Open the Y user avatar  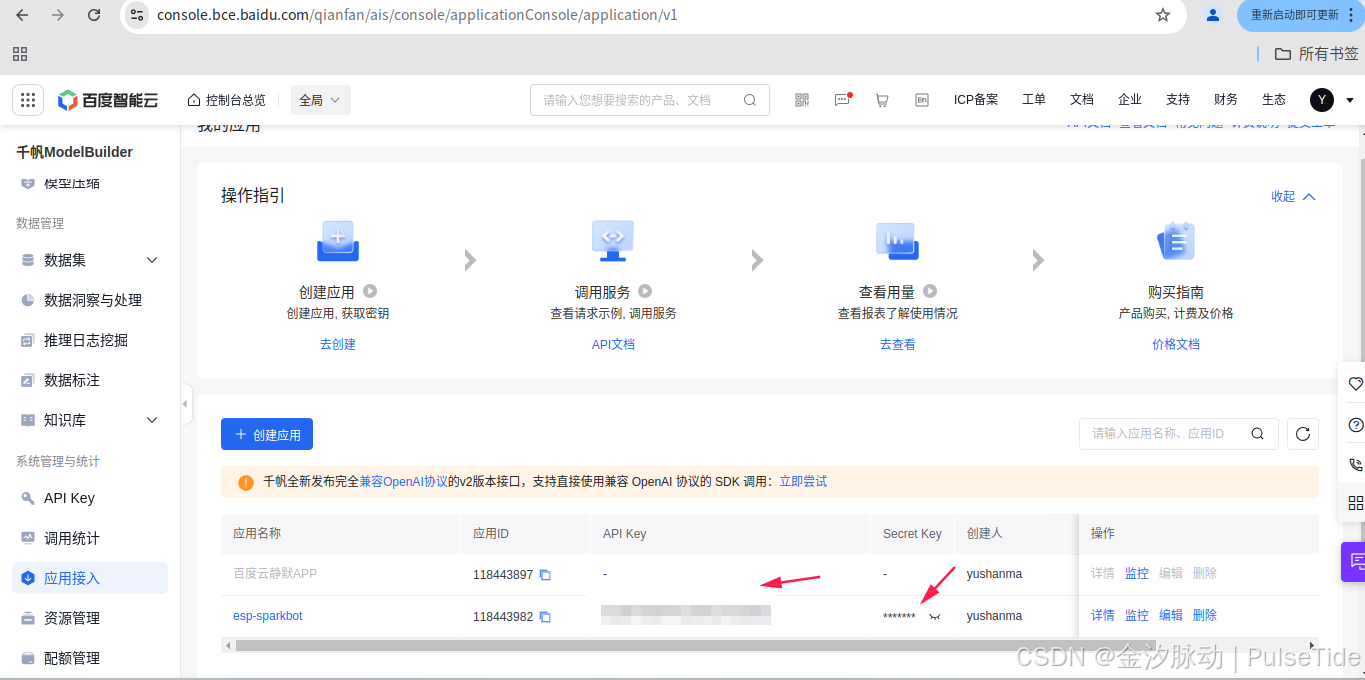coord(1322,100)
